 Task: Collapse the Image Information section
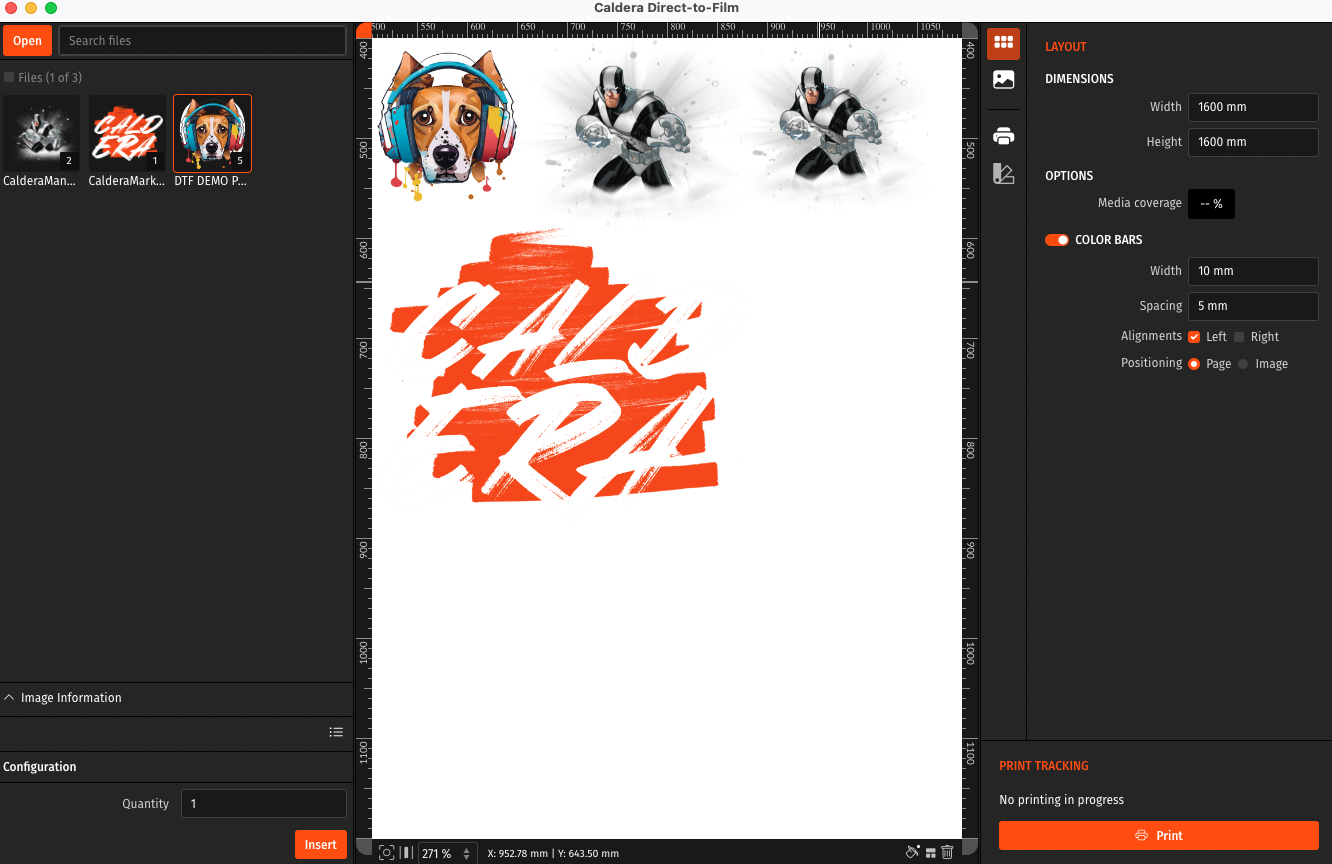pyautogui.click(x=10, y=698)
